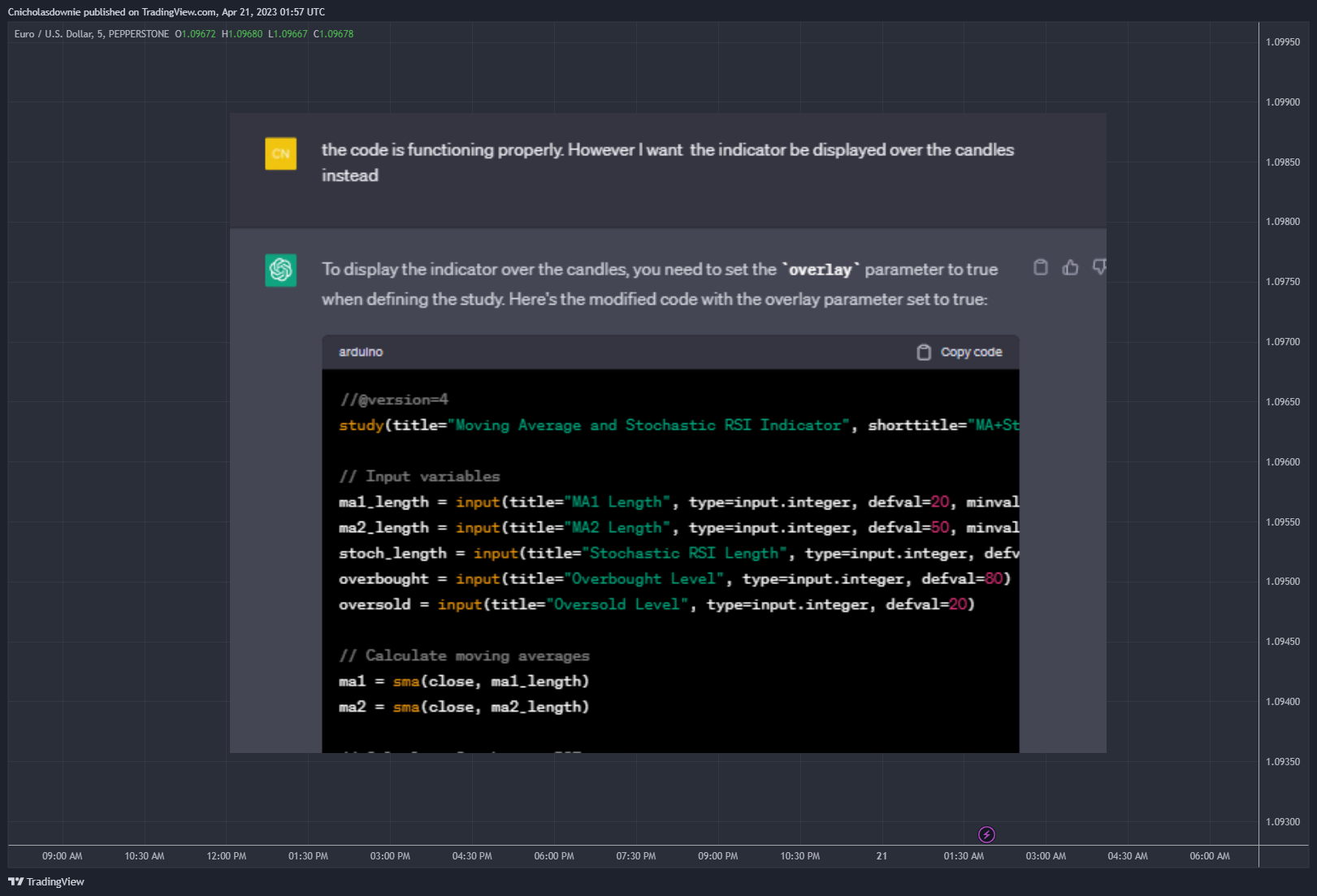Click the 06:00 PM time label
Screen dimensions: 1317x896
pos(554,856)
